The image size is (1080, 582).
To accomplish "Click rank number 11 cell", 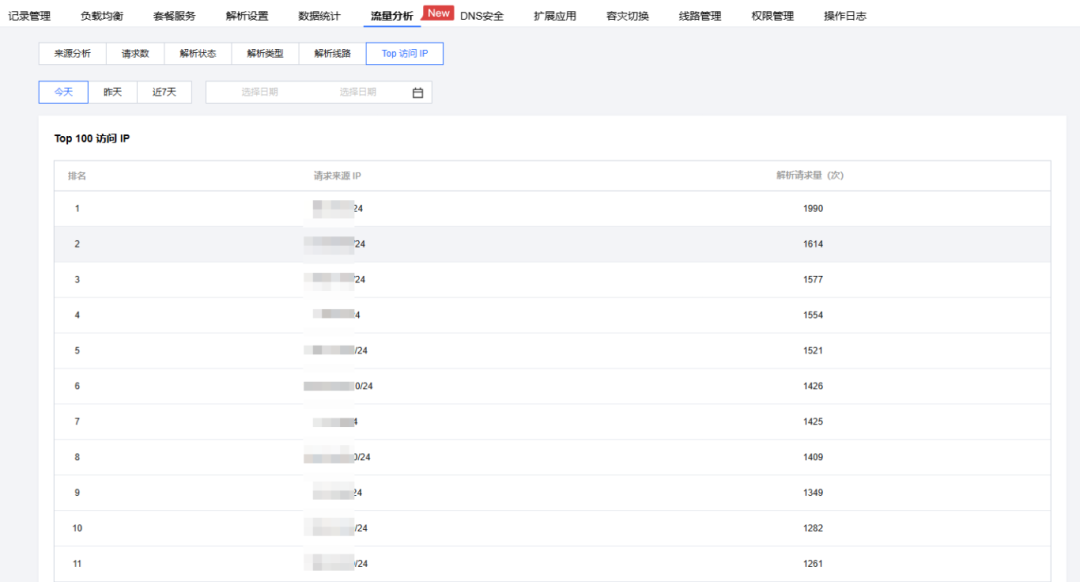I will coord(77,563).
